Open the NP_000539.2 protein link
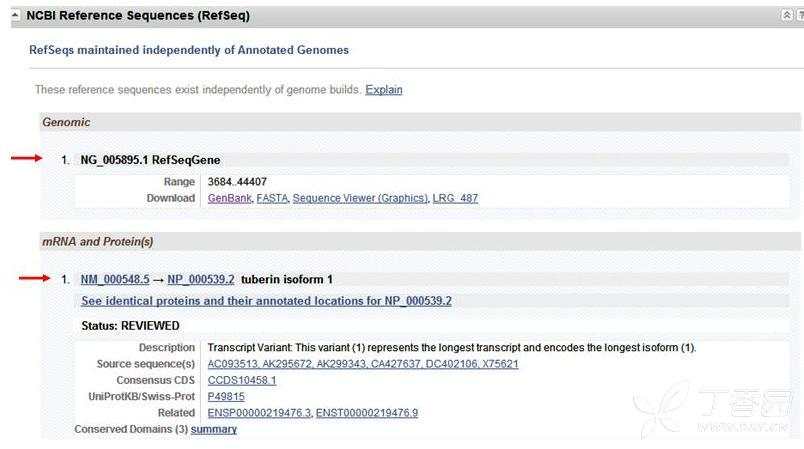This screenshot has width=804, height=449. pyautogui.click(x=201, y=280)
